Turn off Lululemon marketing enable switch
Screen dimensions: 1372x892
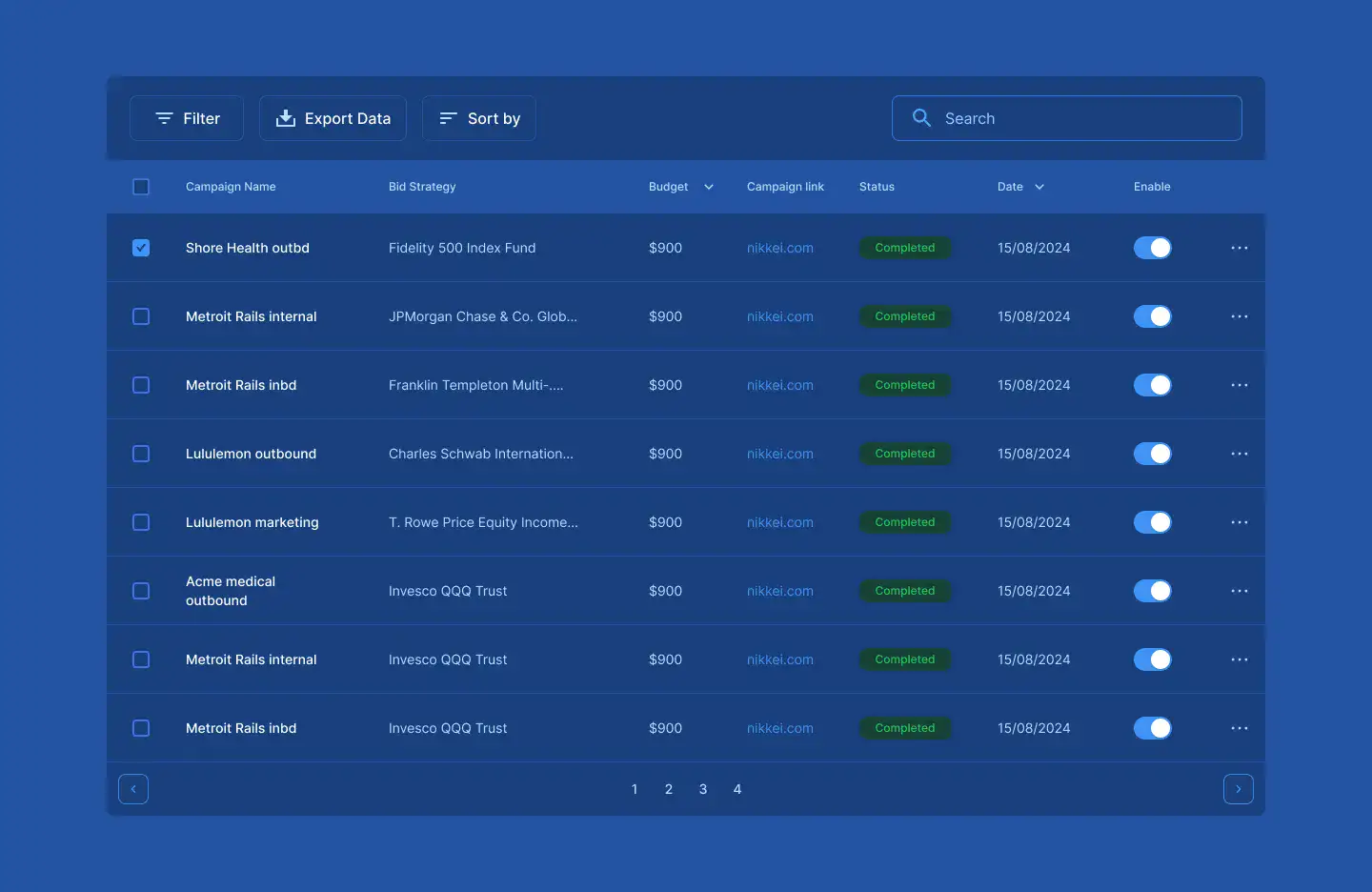[x=1152, y=522]
